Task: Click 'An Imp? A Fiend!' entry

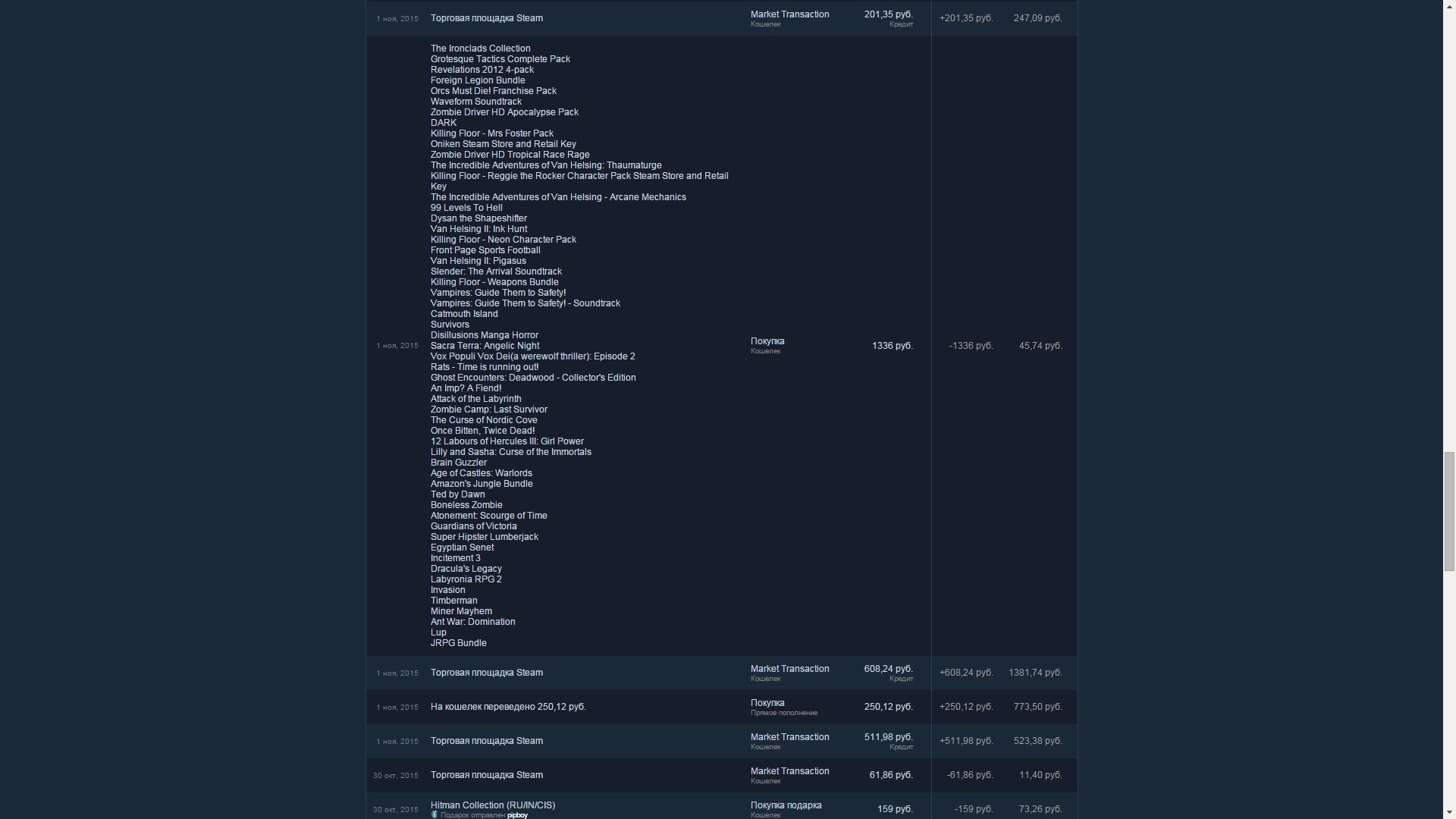Action: coord(466,388)
